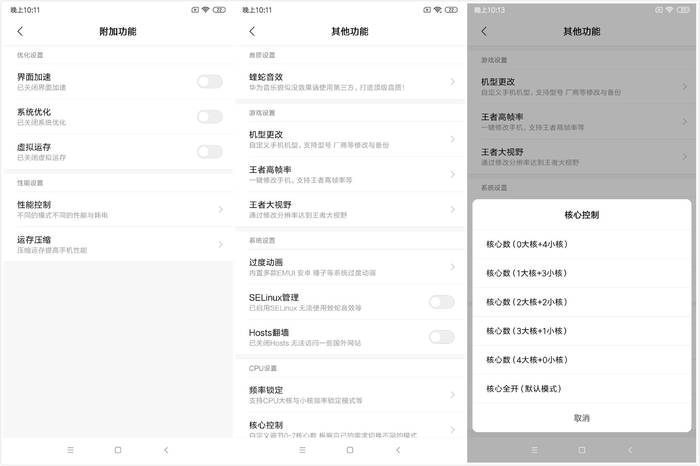Tap home button on left phone
This screenshot has height=466, width=700.
tap(118, 450)
